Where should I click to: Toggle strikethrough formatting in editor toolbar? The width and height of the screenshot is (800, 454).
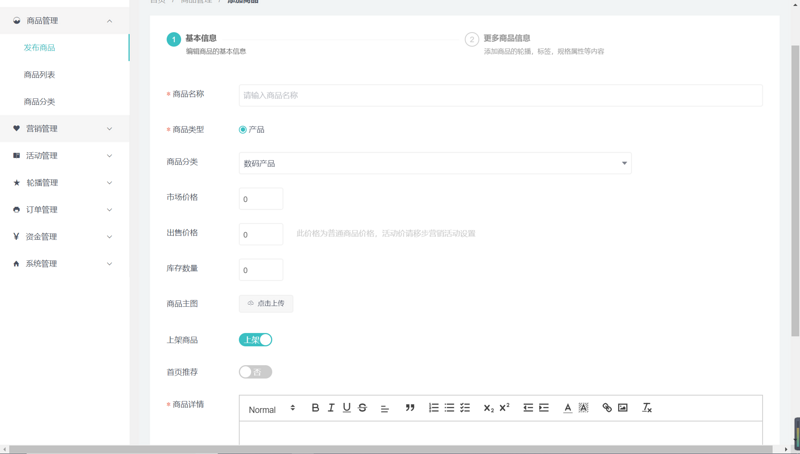tap(362, 408)
